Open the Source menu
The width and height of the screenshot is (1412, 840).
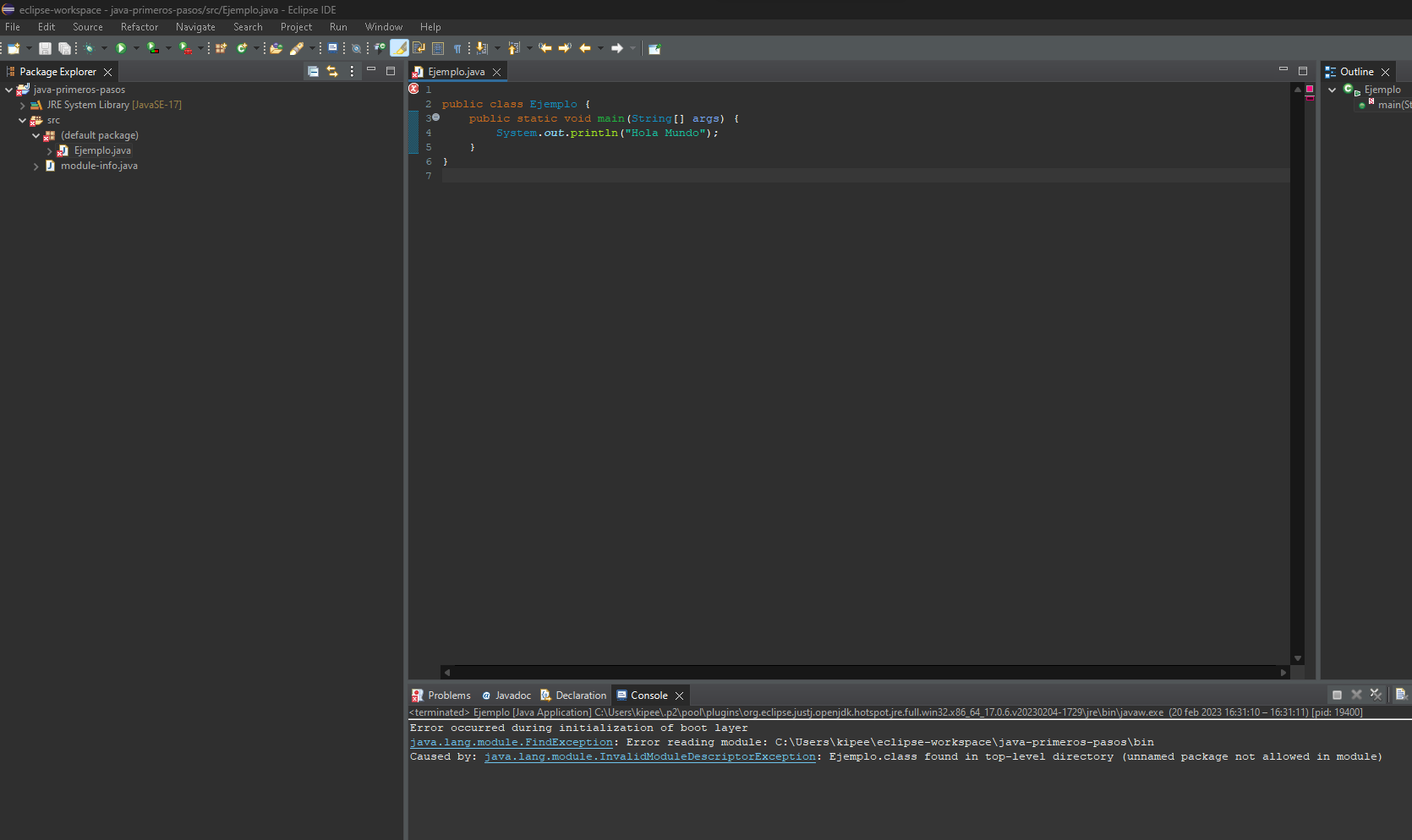point(88,27)
